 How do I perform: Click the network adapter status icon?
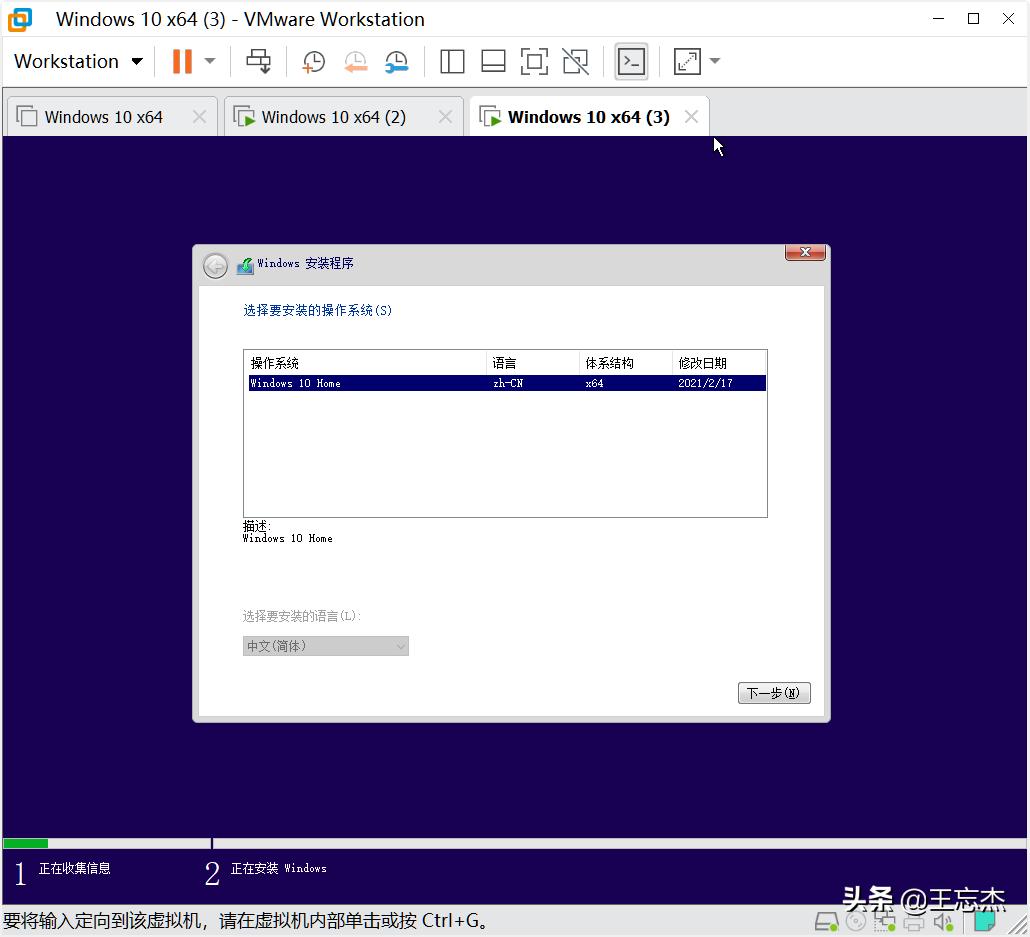coord(886,921)
